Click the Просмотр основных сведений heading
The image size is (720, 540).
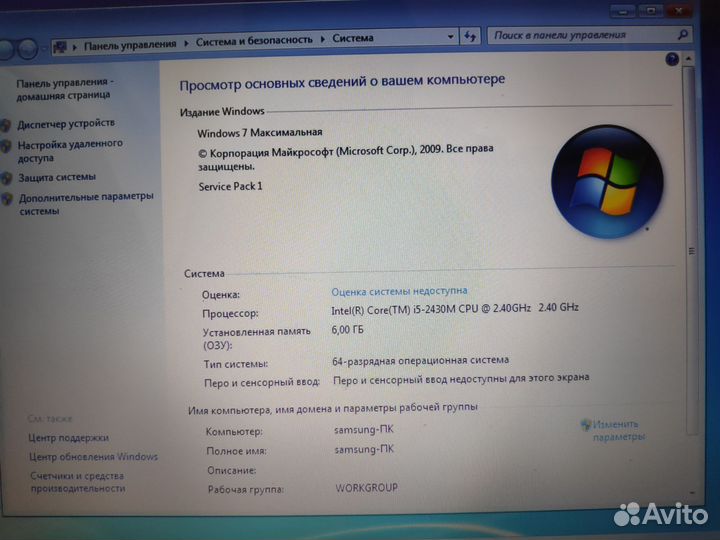[342, 82]
